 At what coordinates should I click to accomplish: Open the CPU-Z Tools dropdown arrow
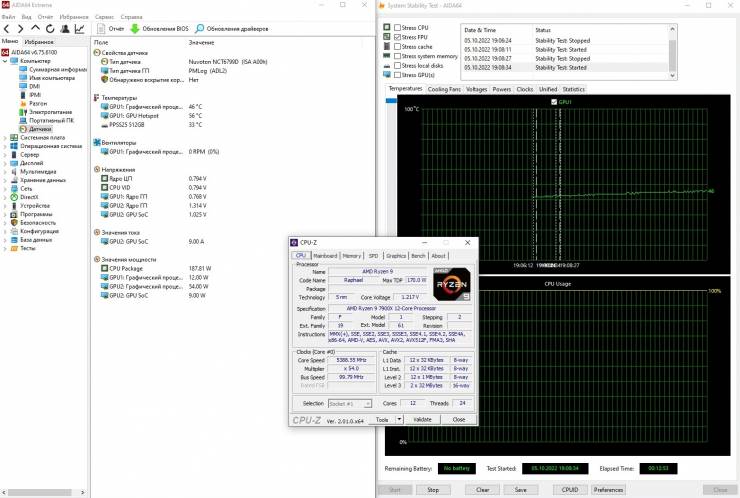point(399,419)
